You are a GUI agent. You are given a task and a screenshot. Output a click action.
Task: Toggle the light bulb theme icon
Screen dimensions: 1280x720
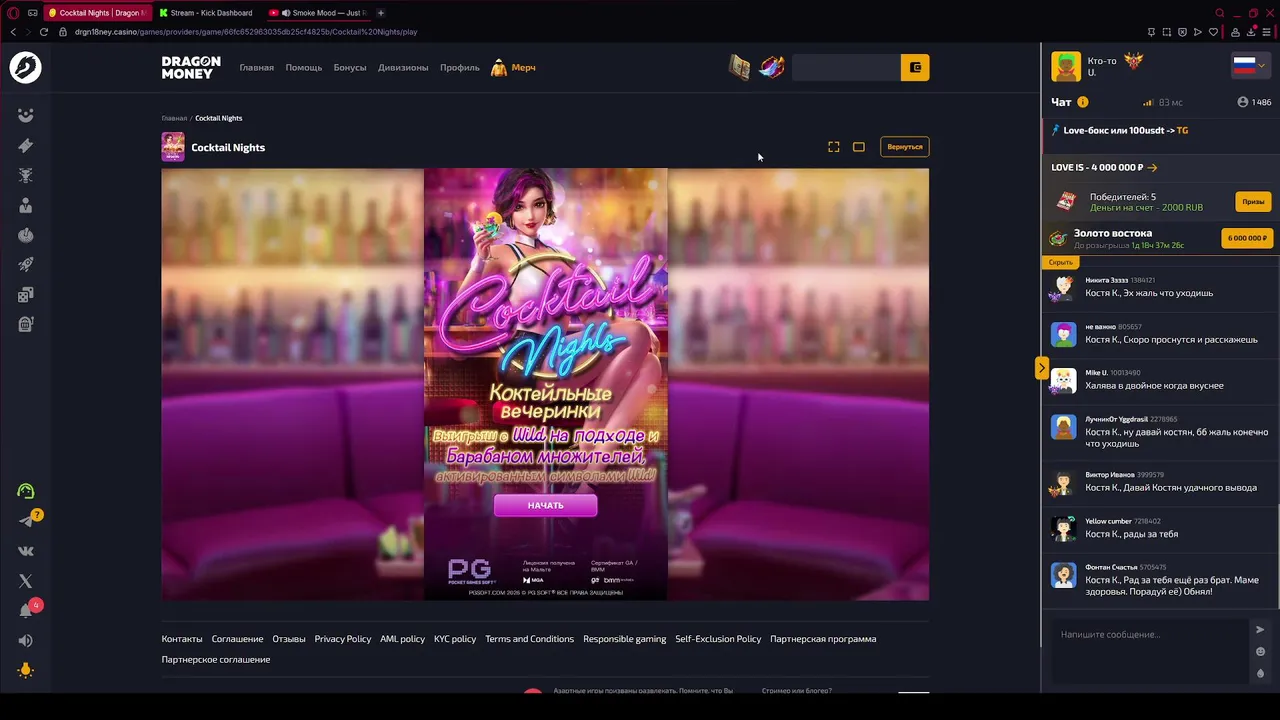(26, 671)
